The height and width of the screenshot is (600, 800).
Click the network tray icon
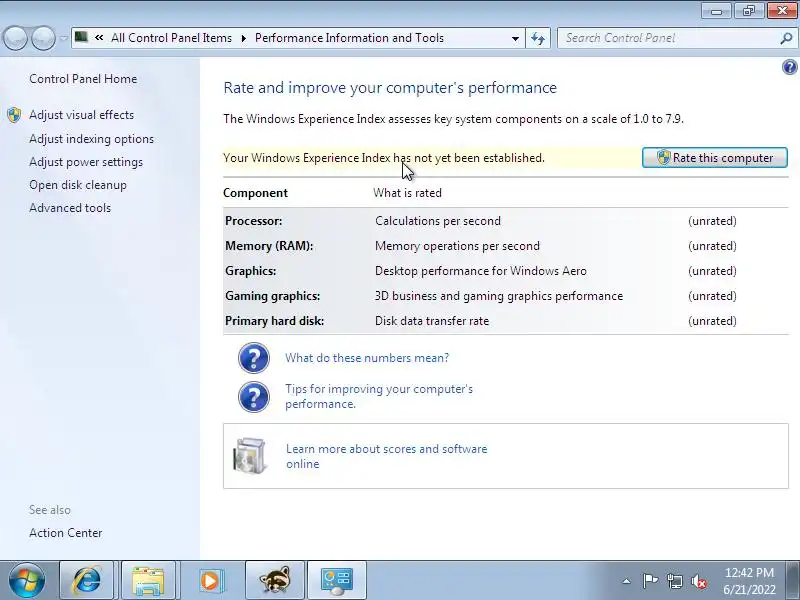tap(674, 581)
